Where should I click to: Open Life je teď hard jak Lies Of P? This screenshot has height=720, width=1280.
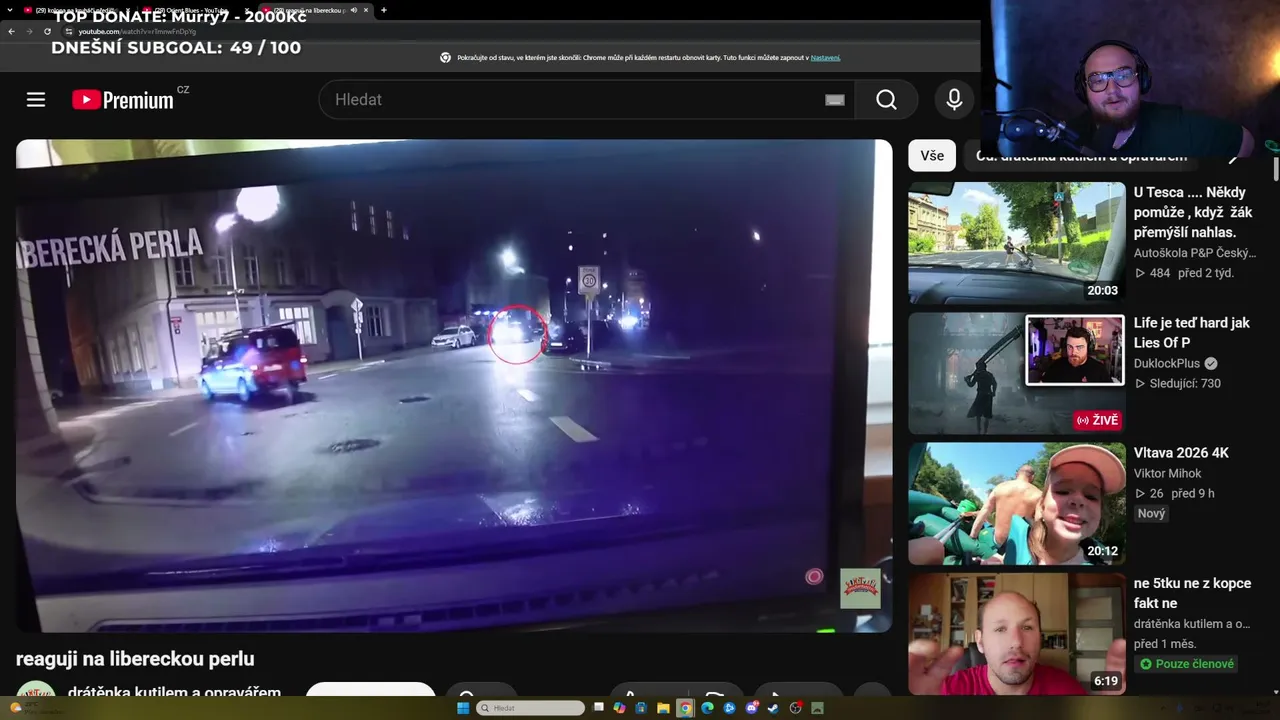pyautogui.click(x=1192, y=333)
